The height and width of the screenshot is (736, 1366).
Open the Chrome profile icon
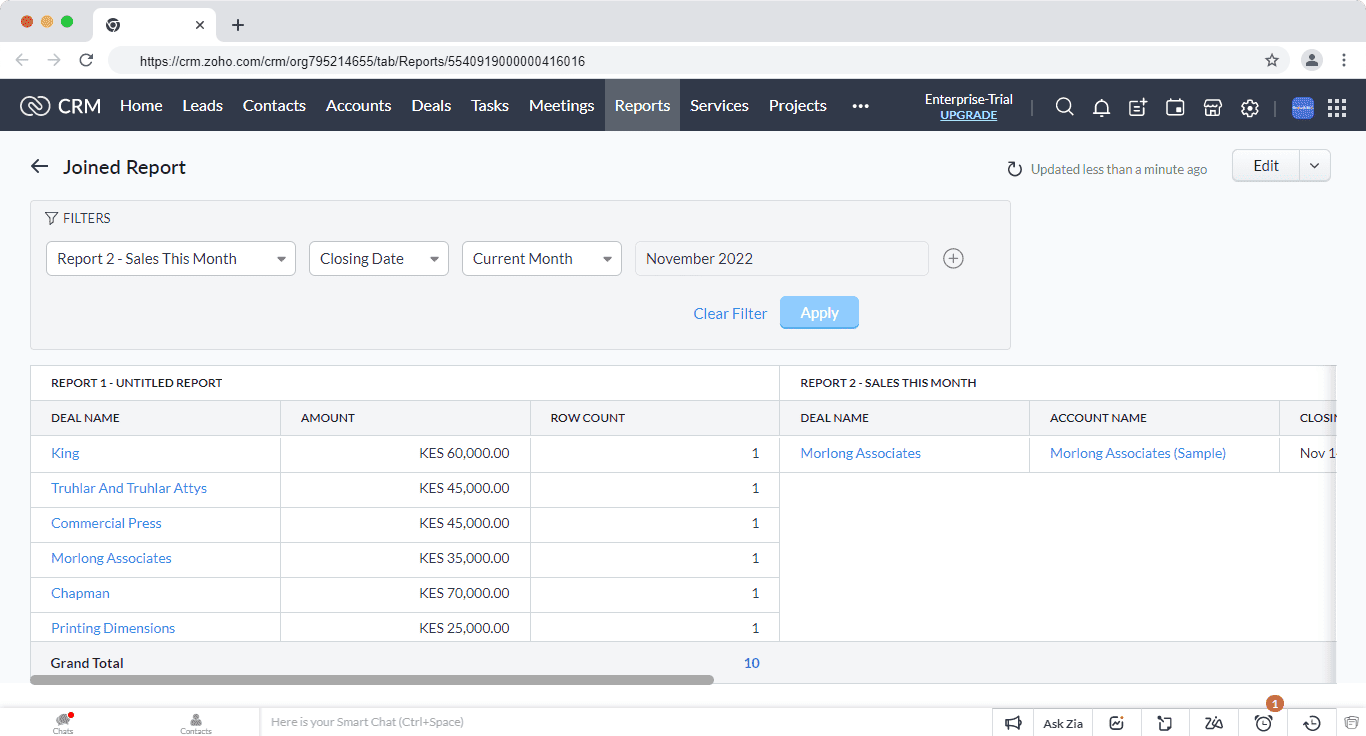click(x=1311, y=60)
